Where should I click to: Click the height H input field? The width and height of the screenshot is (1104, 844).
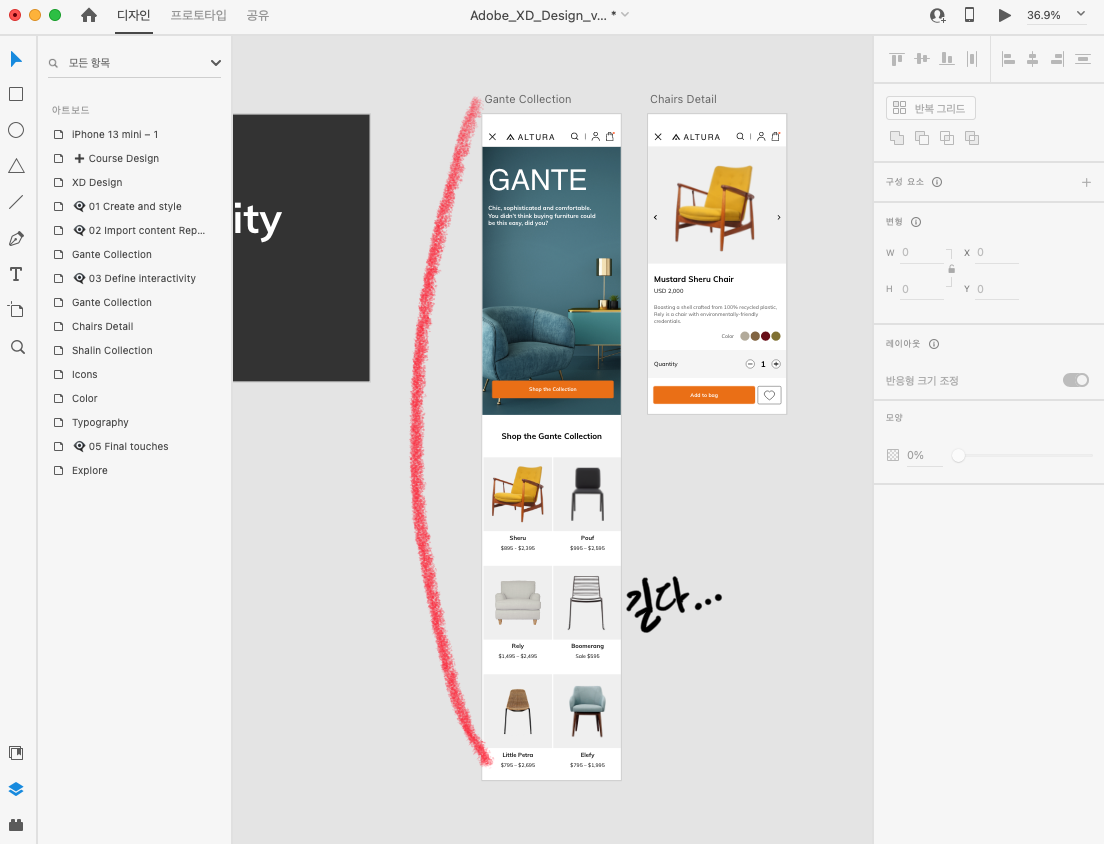pos(922,289)
